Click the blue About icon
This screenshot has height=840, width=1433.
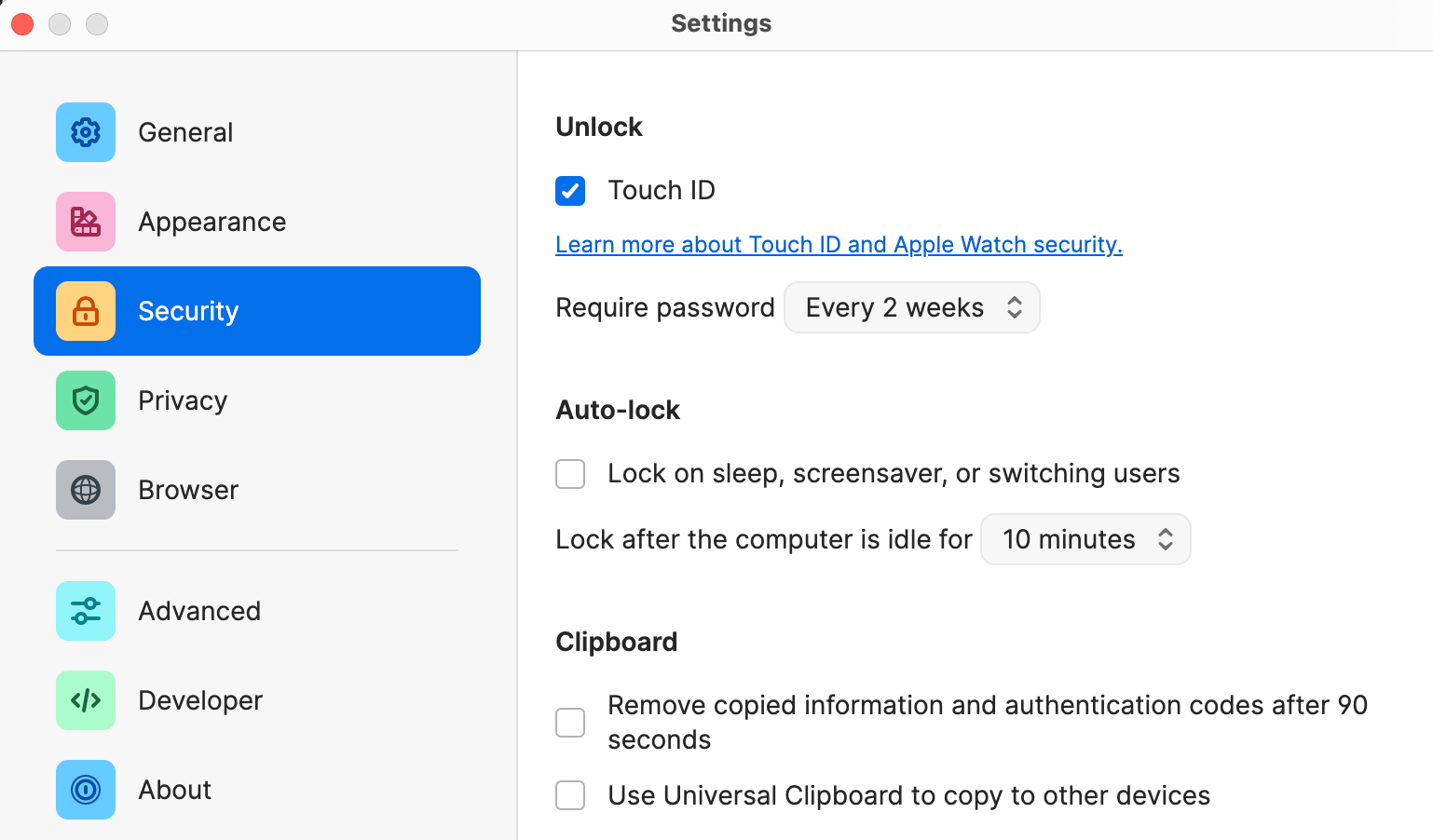(x=86, y=790)
